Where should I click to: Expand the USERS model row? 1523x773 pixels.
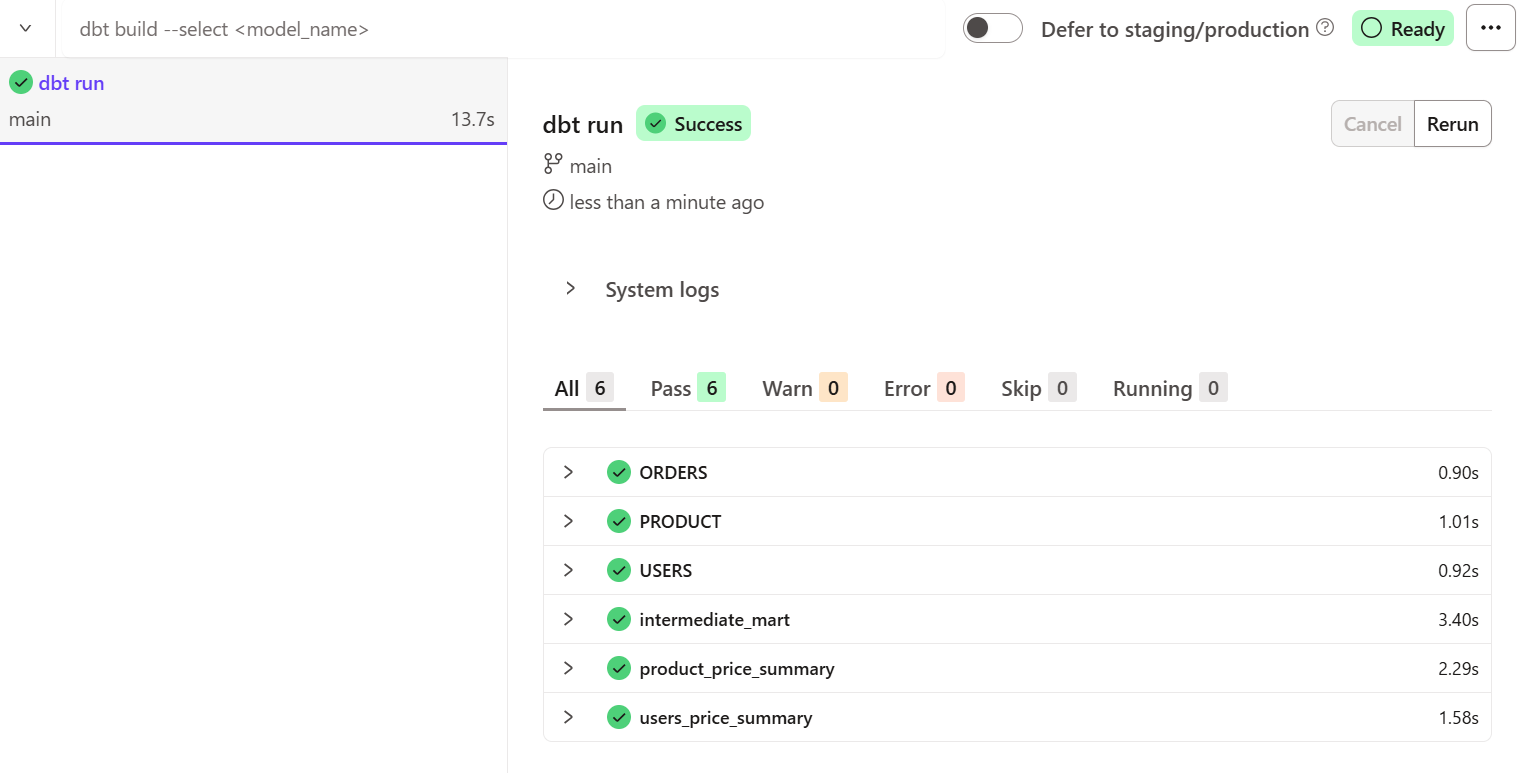(568, 570)
